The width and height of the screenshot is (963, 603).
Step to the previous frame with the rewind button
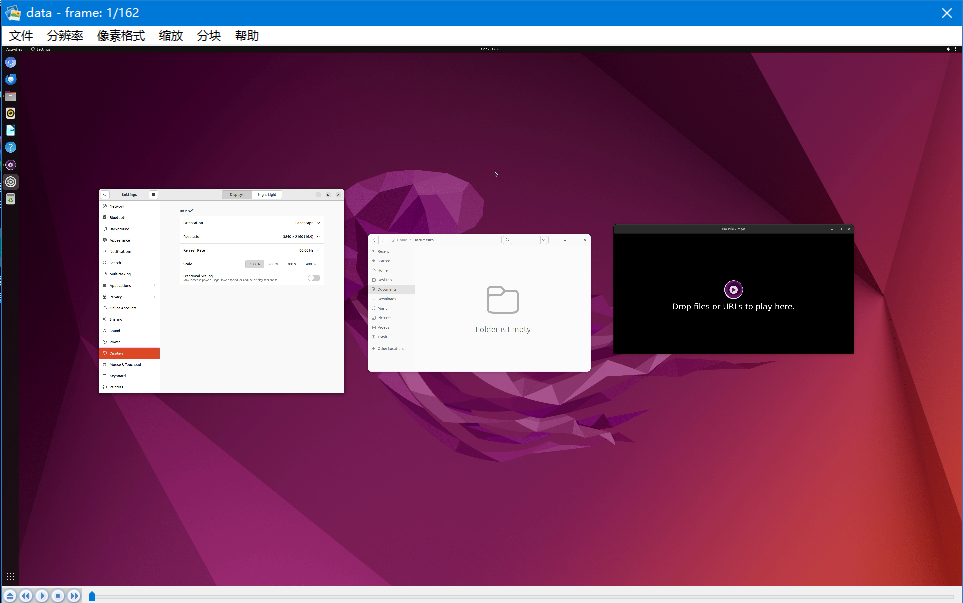pos(26,596)
